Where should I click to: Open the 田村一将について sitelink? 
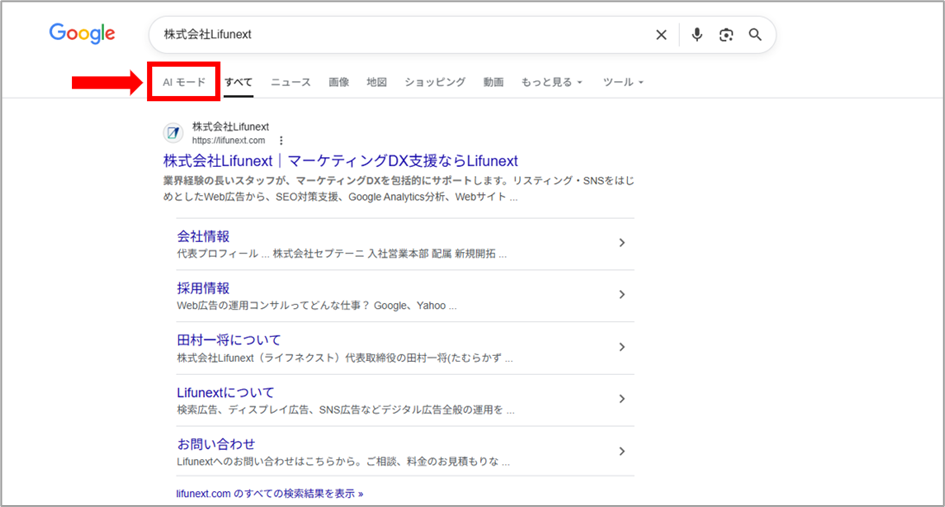click(x=229, y=340)
